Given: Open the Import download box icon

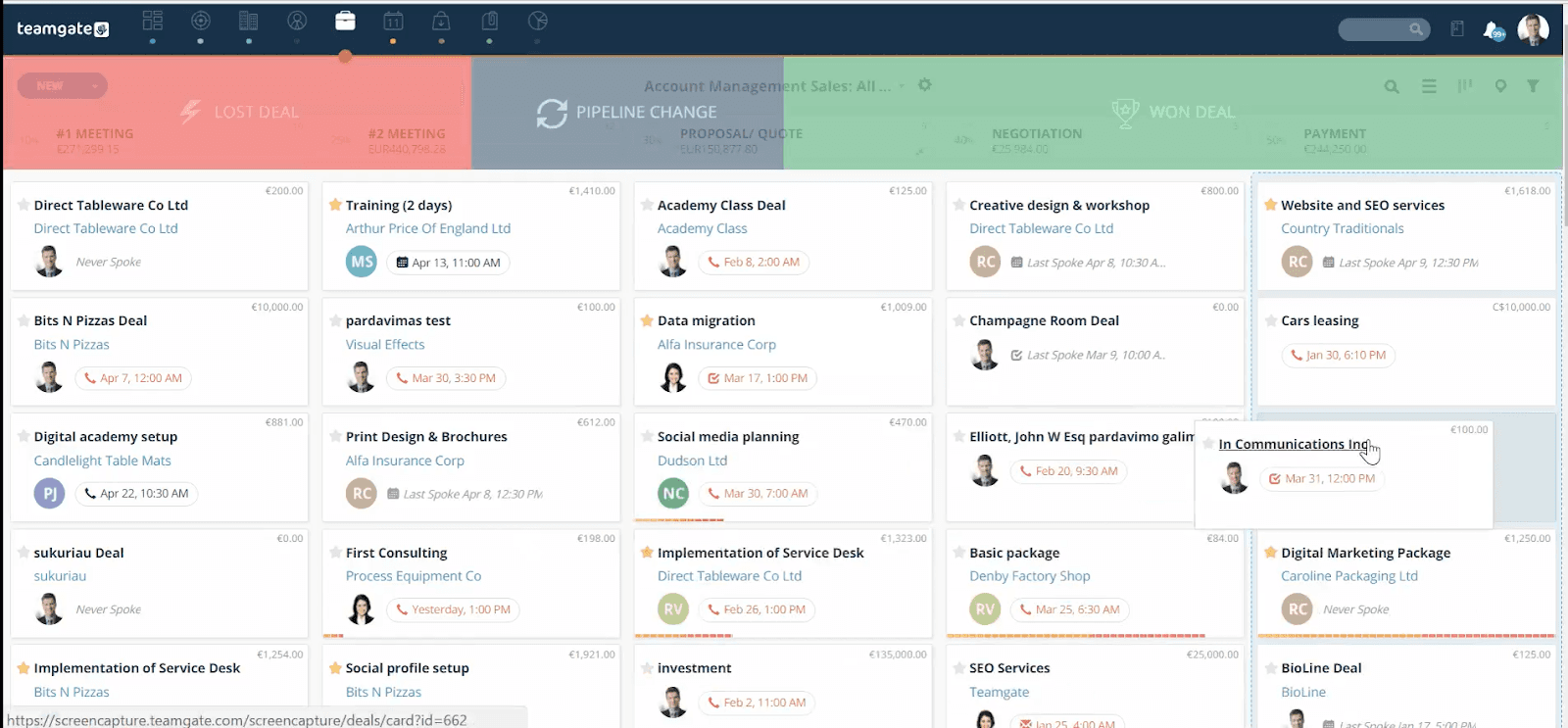Looking at the screenshot, I should pos(441,21).
